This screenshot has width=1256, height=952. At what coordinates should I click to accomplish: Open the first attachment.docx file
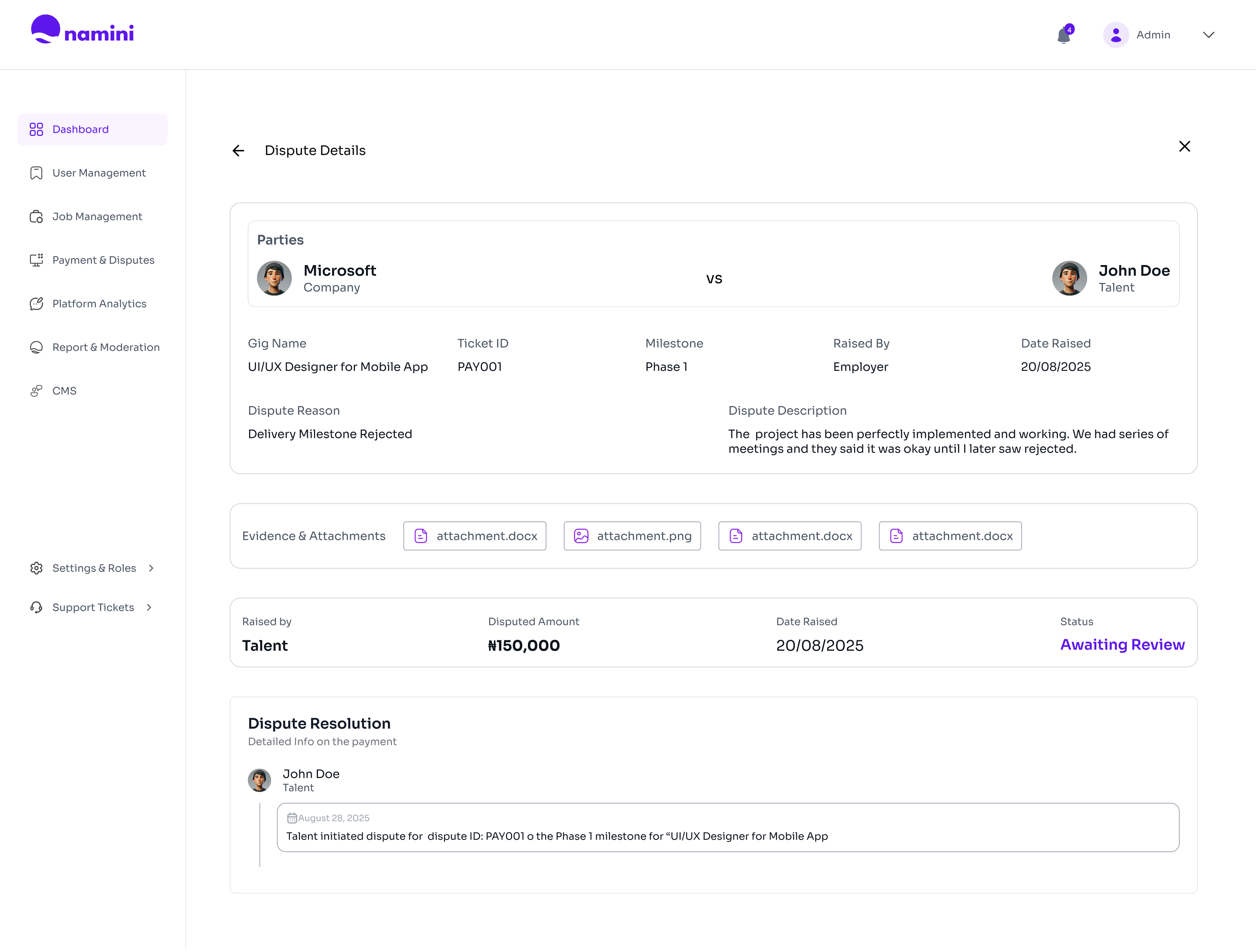(x=475, y=536)
